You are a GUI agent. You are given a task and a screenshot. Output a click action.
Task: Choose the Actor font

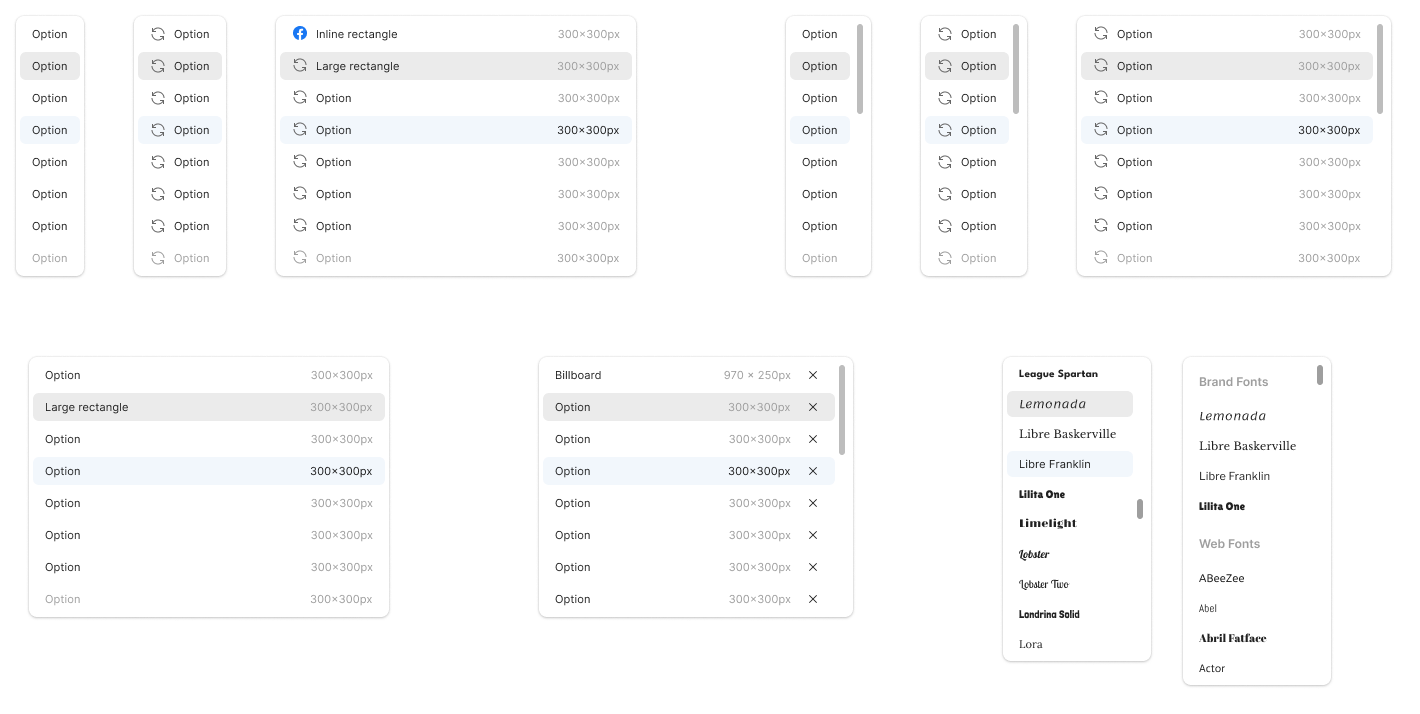(x=1212, y=668)
